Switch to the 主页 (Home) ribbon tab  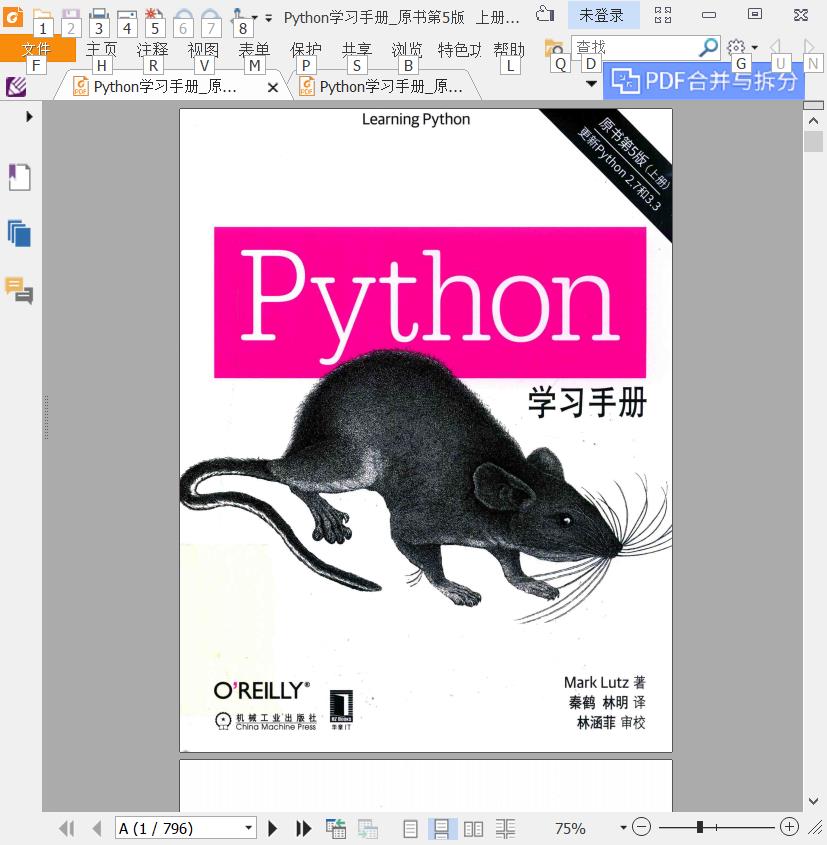pos(101,49)
